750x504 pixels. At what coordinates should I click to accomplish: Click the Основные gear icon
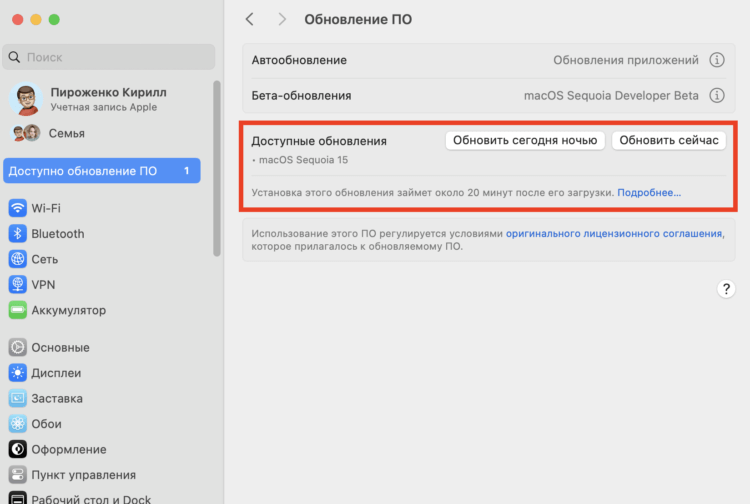(18, 347)
